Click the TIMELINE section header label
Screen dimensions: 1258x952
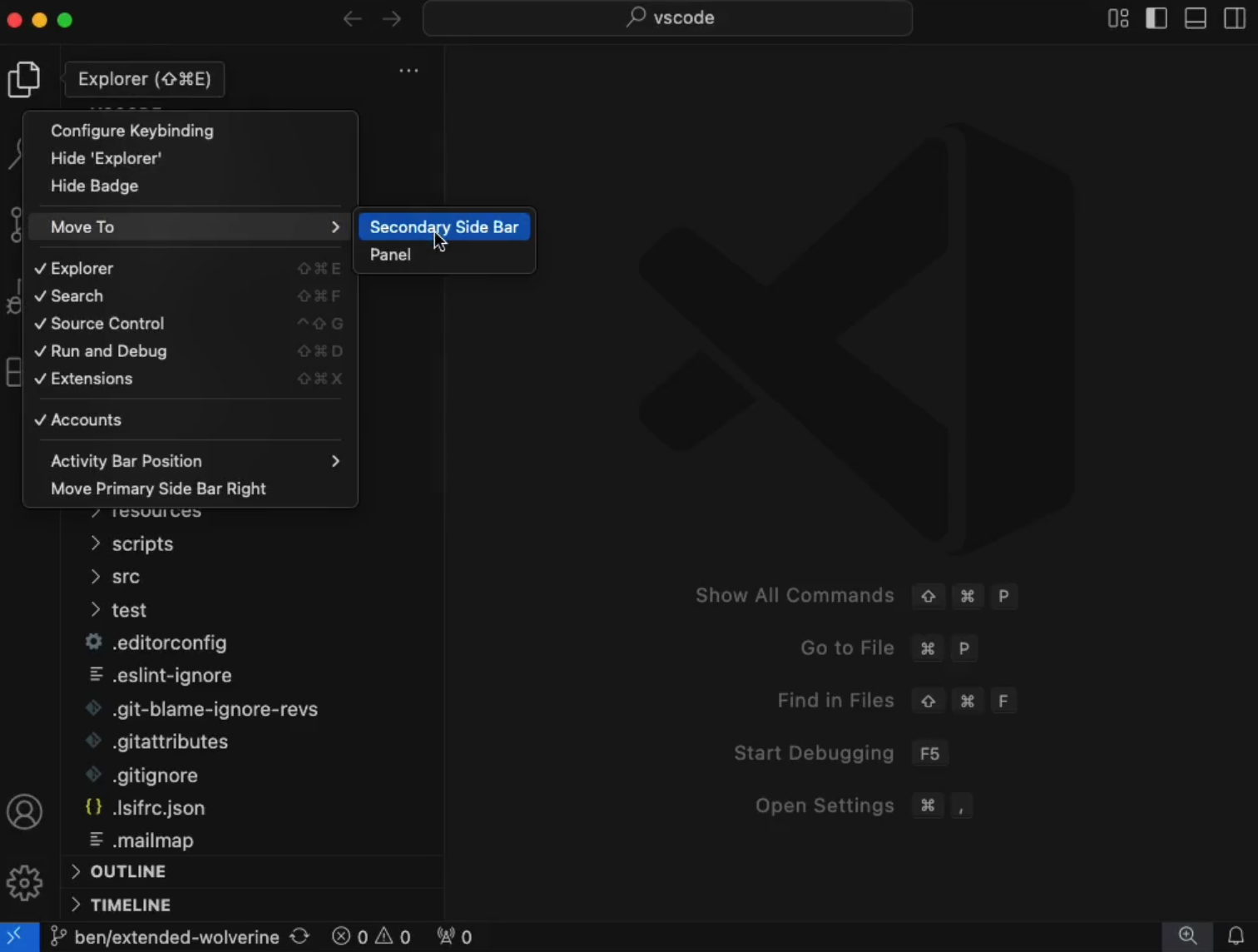[131, 905]
